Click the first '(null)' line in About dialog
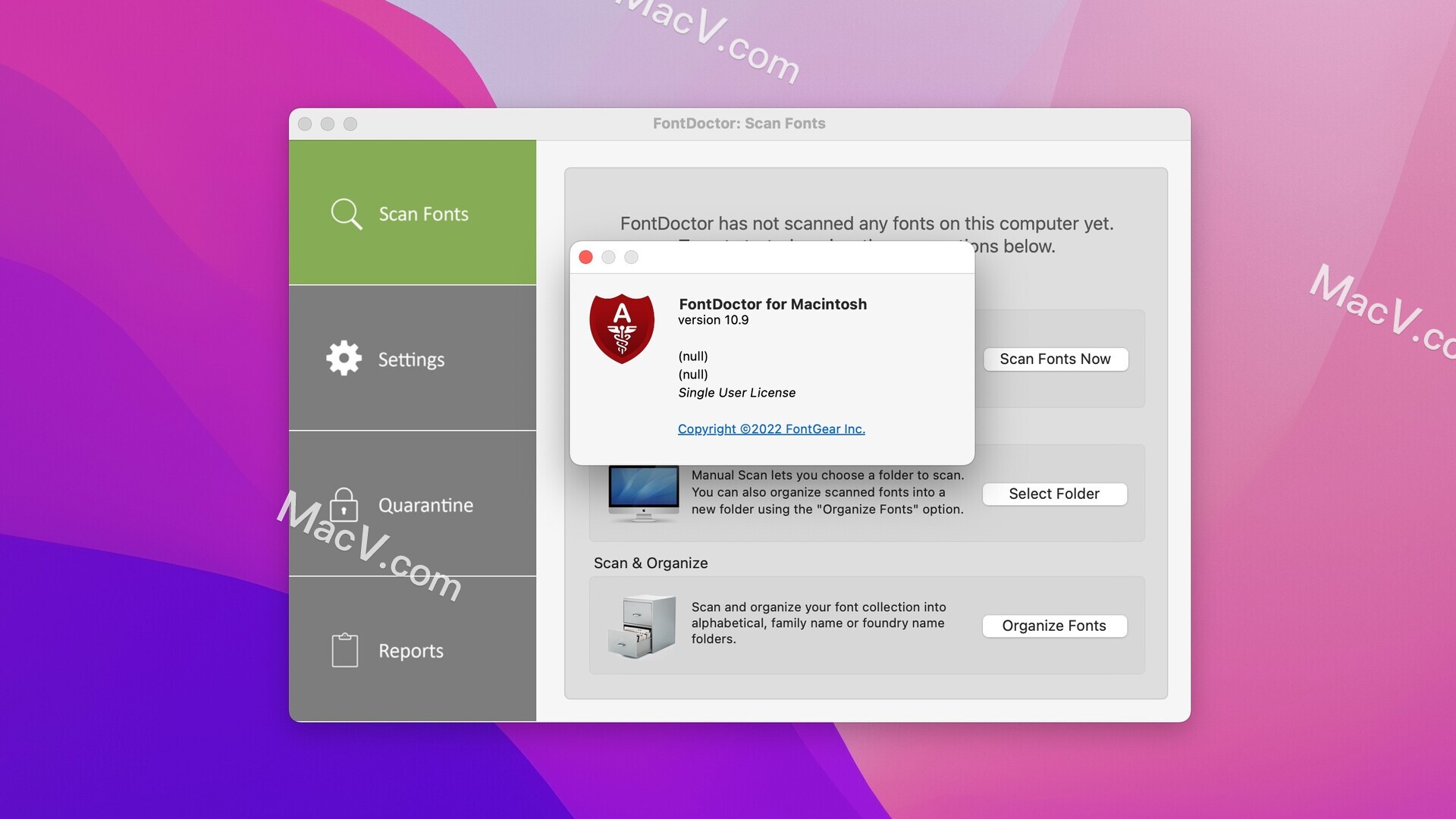Image resolution: width=1456 pixels, height=819 pixels. point(693,356)
